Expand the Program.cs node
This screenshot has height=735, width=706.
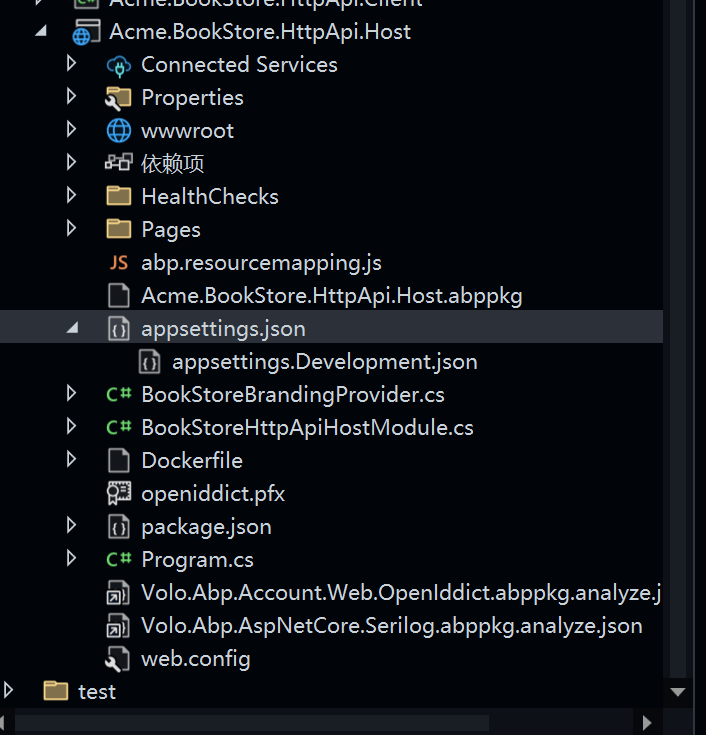[x=72, y=559]
